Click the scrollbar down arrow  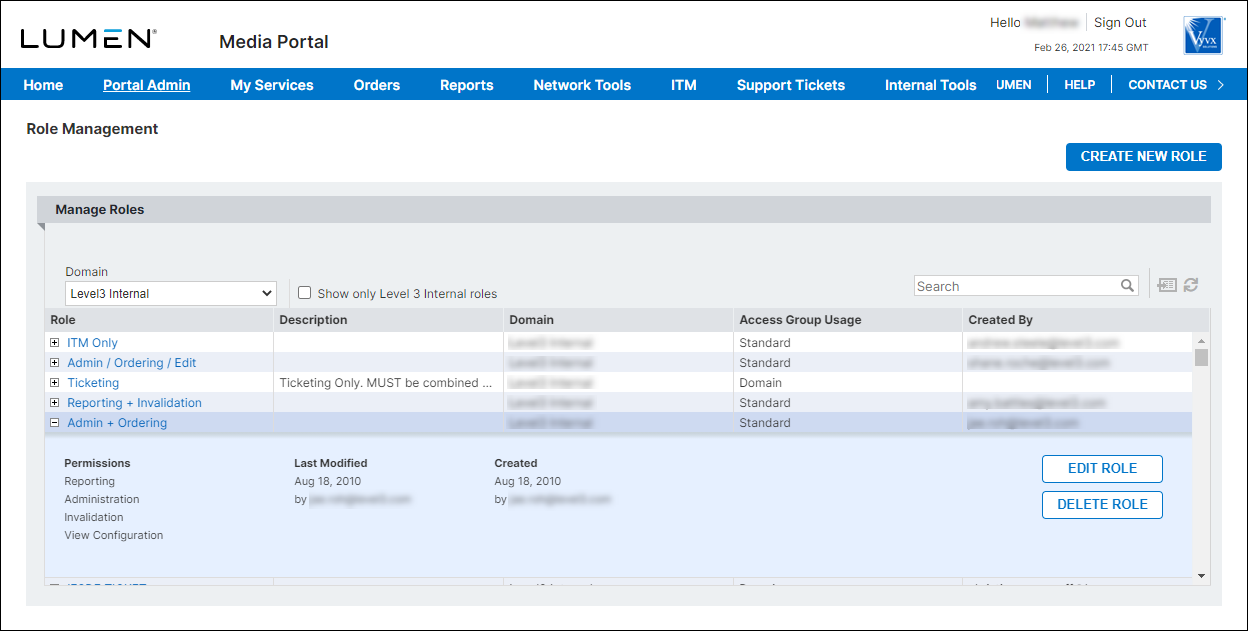point(1201,576)
